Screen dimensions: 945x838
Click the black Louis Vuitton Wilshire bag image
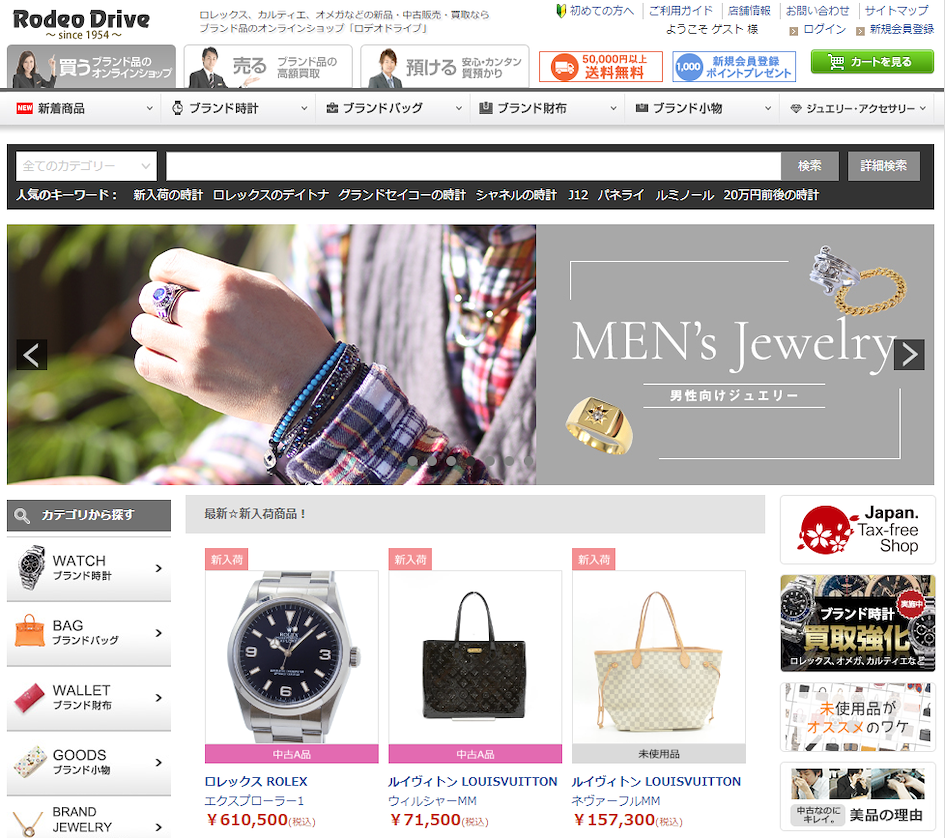(475, 657)
